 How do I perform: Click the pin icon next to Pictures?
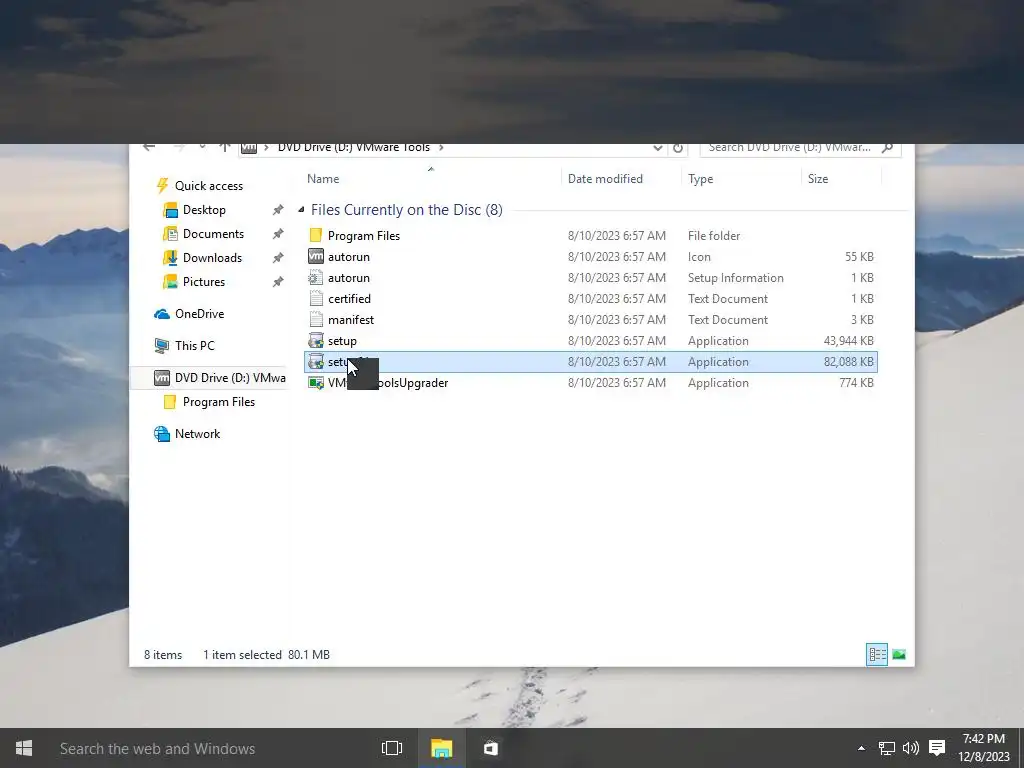pos(278,281)
